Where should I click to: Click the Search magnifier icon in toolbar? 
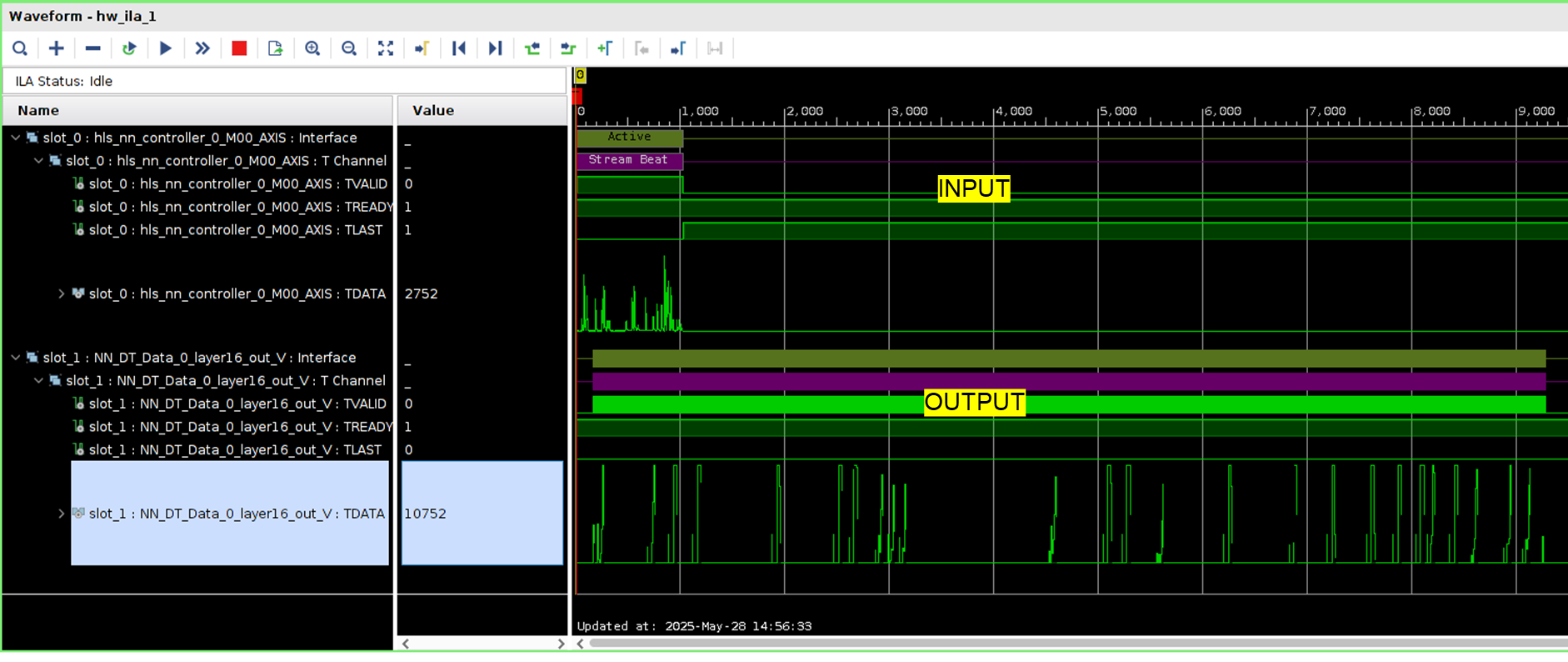point(20,48)
